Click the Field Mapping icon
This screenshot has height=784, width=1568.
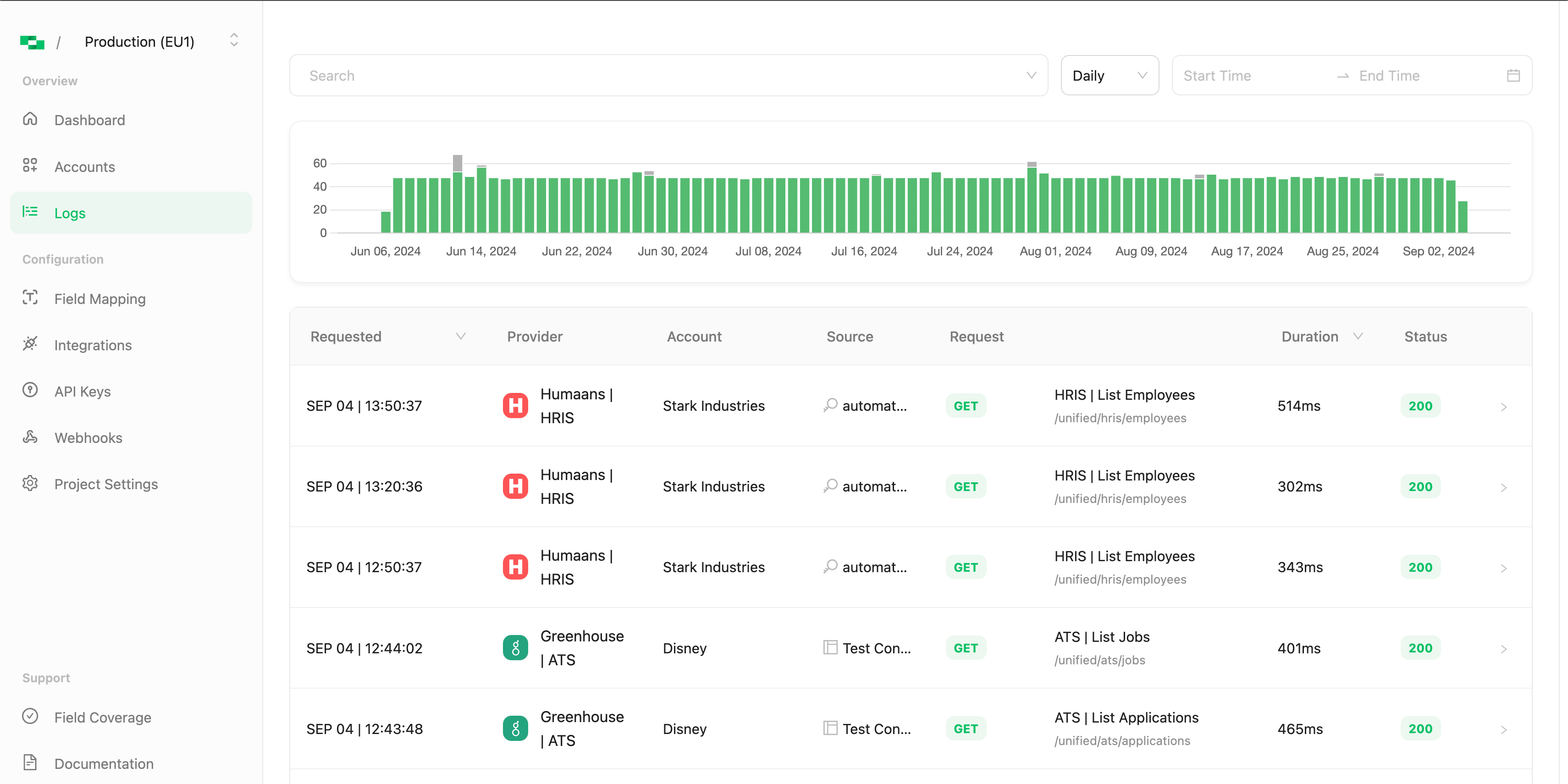(30, 298)
